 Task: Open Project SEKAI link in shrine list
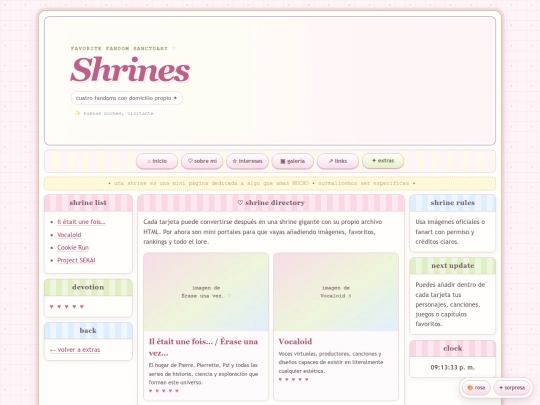[76, 260]
